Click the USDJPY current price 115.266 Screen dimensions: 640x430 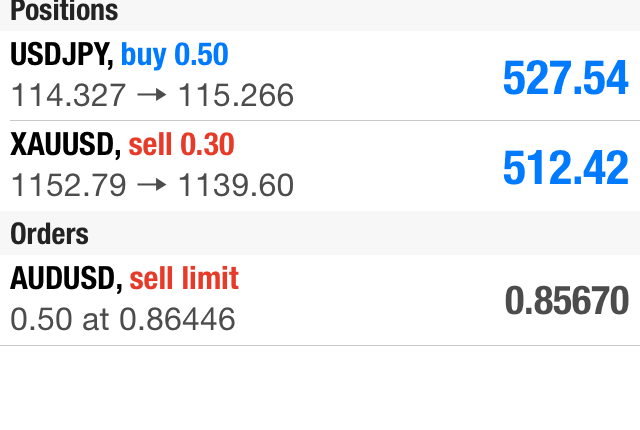pyautogui.click(x=236, y=95)
